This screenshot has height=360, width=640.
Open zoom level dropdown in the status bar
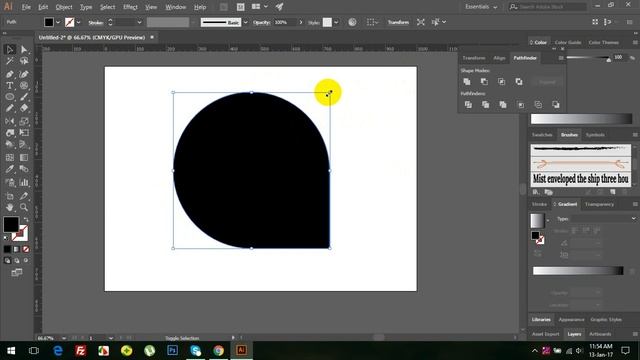[x=64, y=338]
